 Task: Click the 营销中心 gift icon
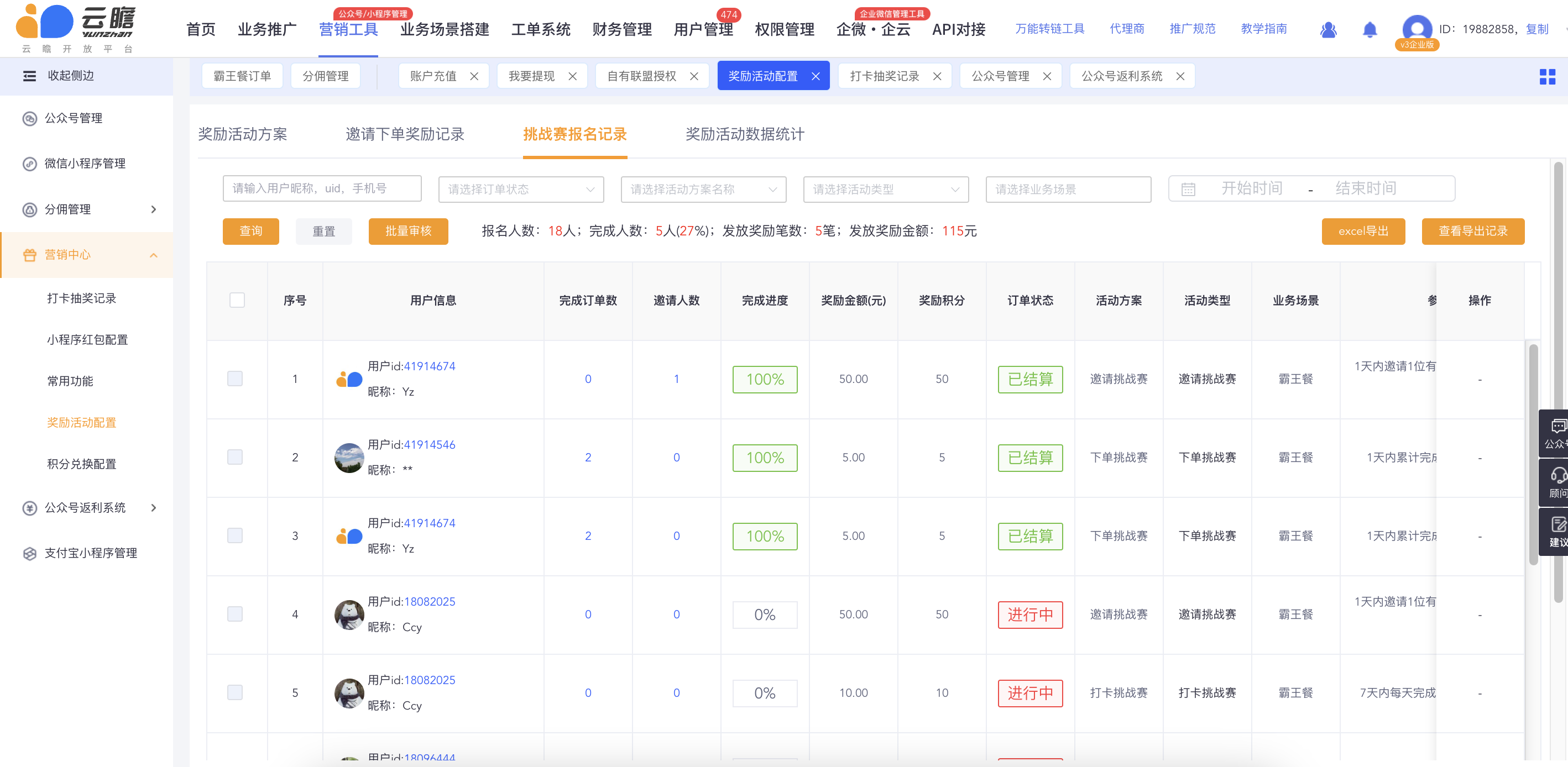(29, 255)
